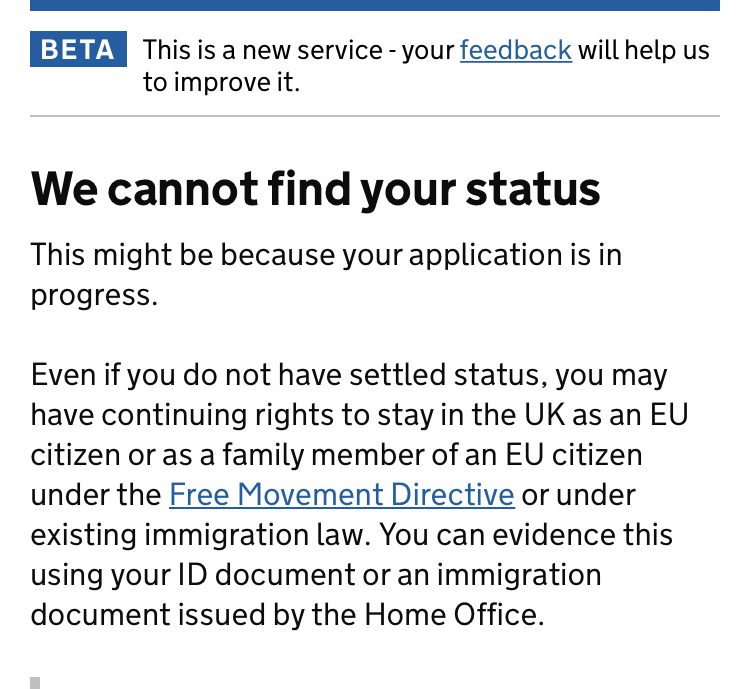Click the word 'progress.' in first paragraph
Viewport: 750px width, 689px height.
pos(94,295)
